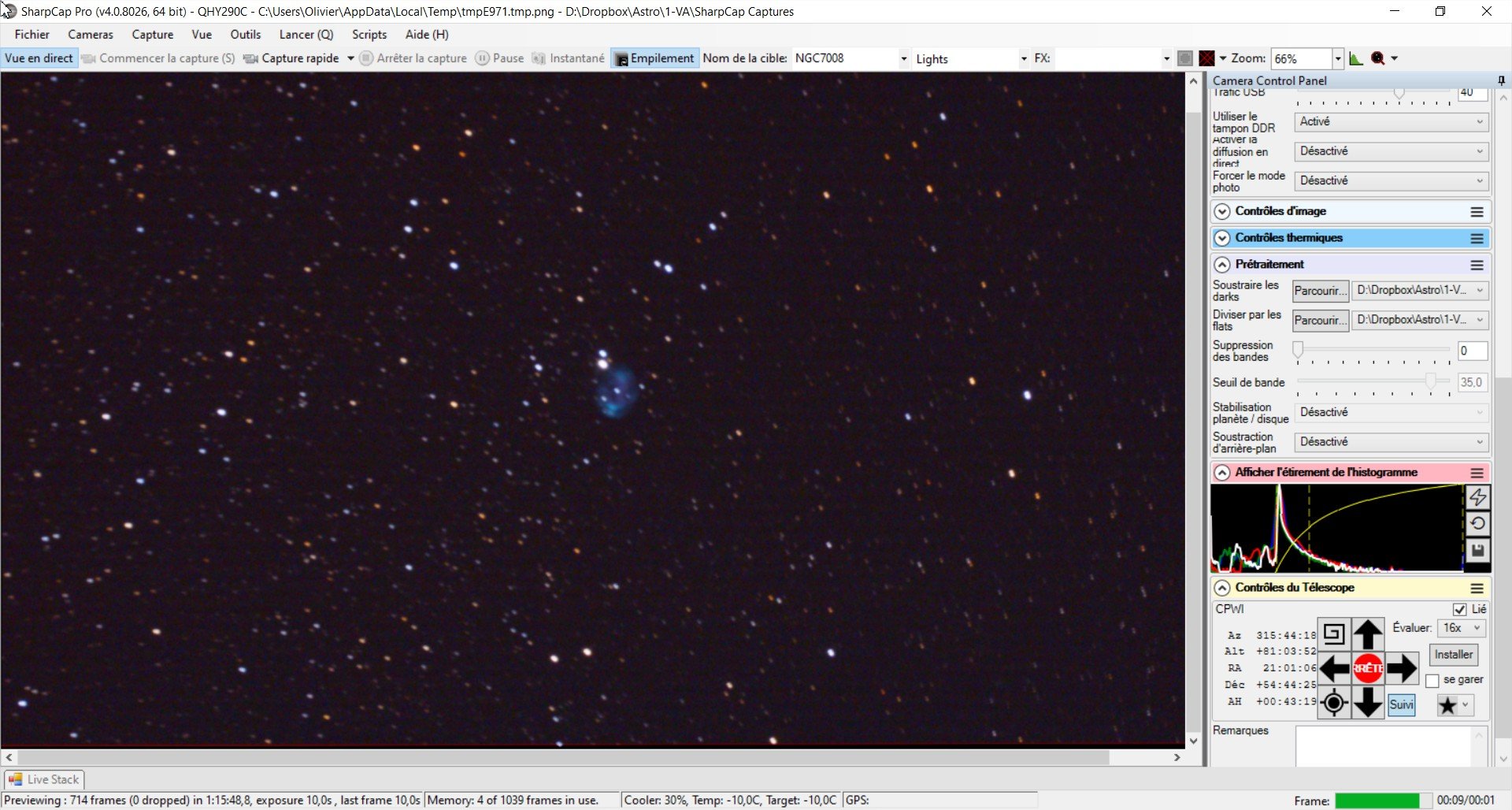Screen dimensions: 1512x810
Task: Slew telescope up with up arrow
Action: tap(1368, 634)
